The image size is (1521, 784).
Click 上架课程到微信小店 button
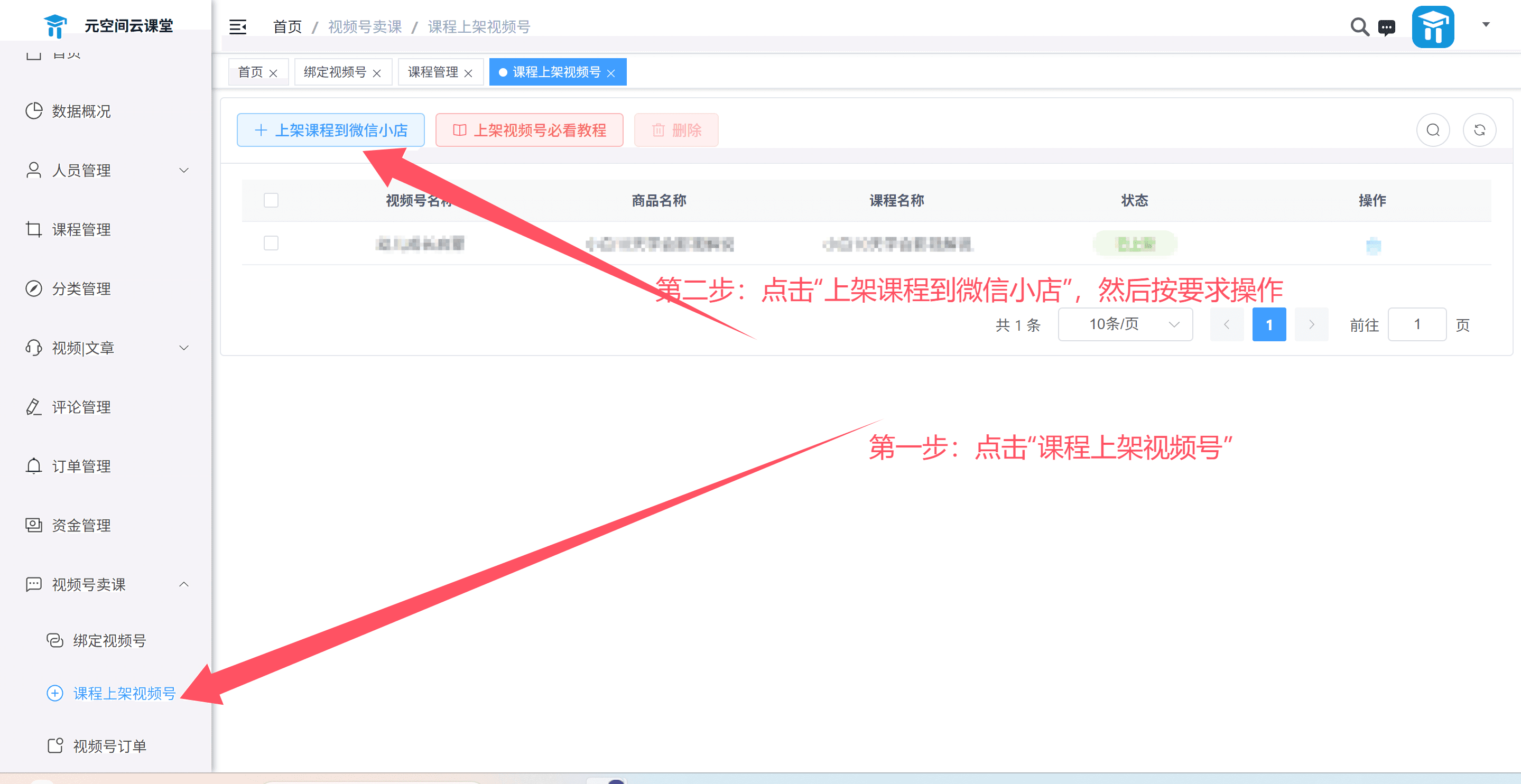pos(331,130)
